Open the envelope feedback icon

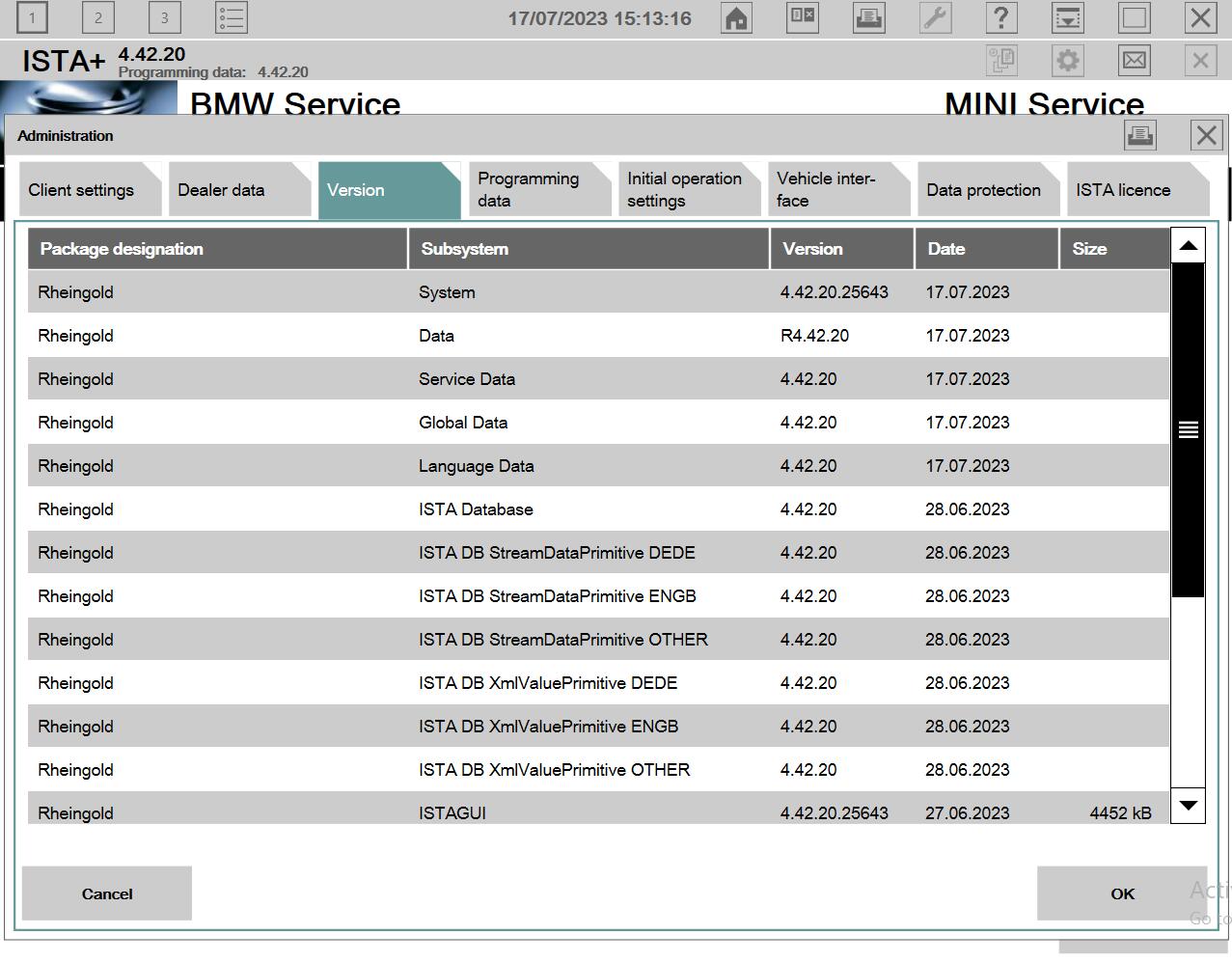tap(1135, 61)
